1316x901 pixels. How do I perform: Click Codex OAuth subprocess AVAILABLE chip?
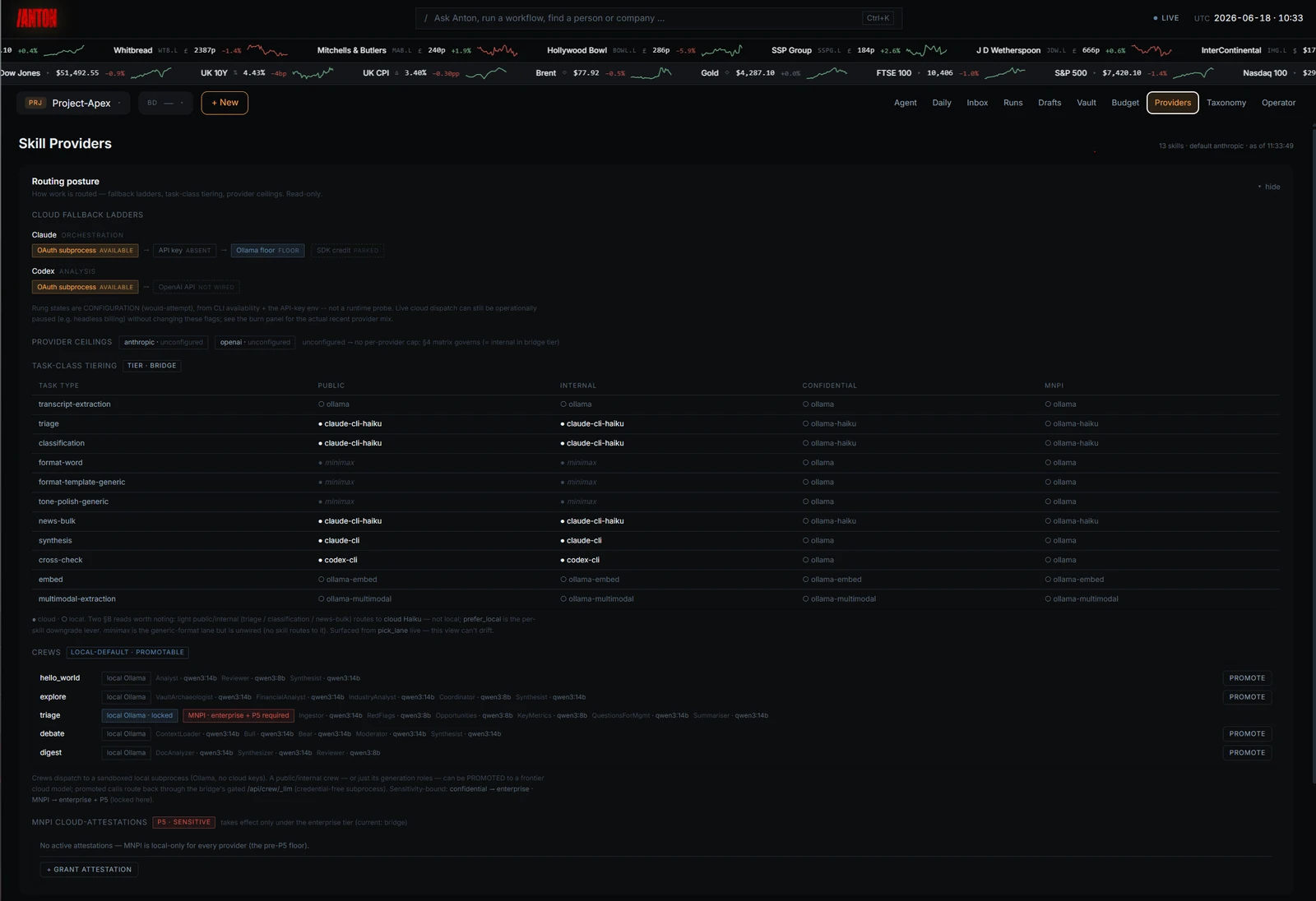coord(85,287)
